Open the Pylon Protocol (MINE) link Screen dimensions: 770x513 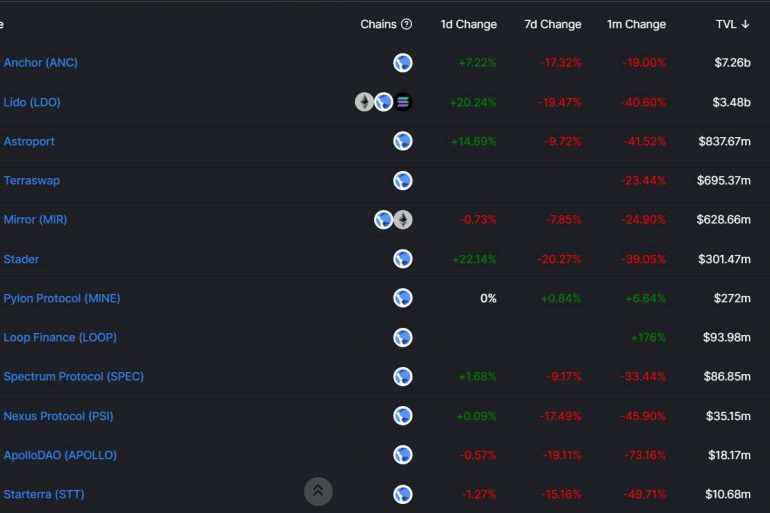(62, 298)
